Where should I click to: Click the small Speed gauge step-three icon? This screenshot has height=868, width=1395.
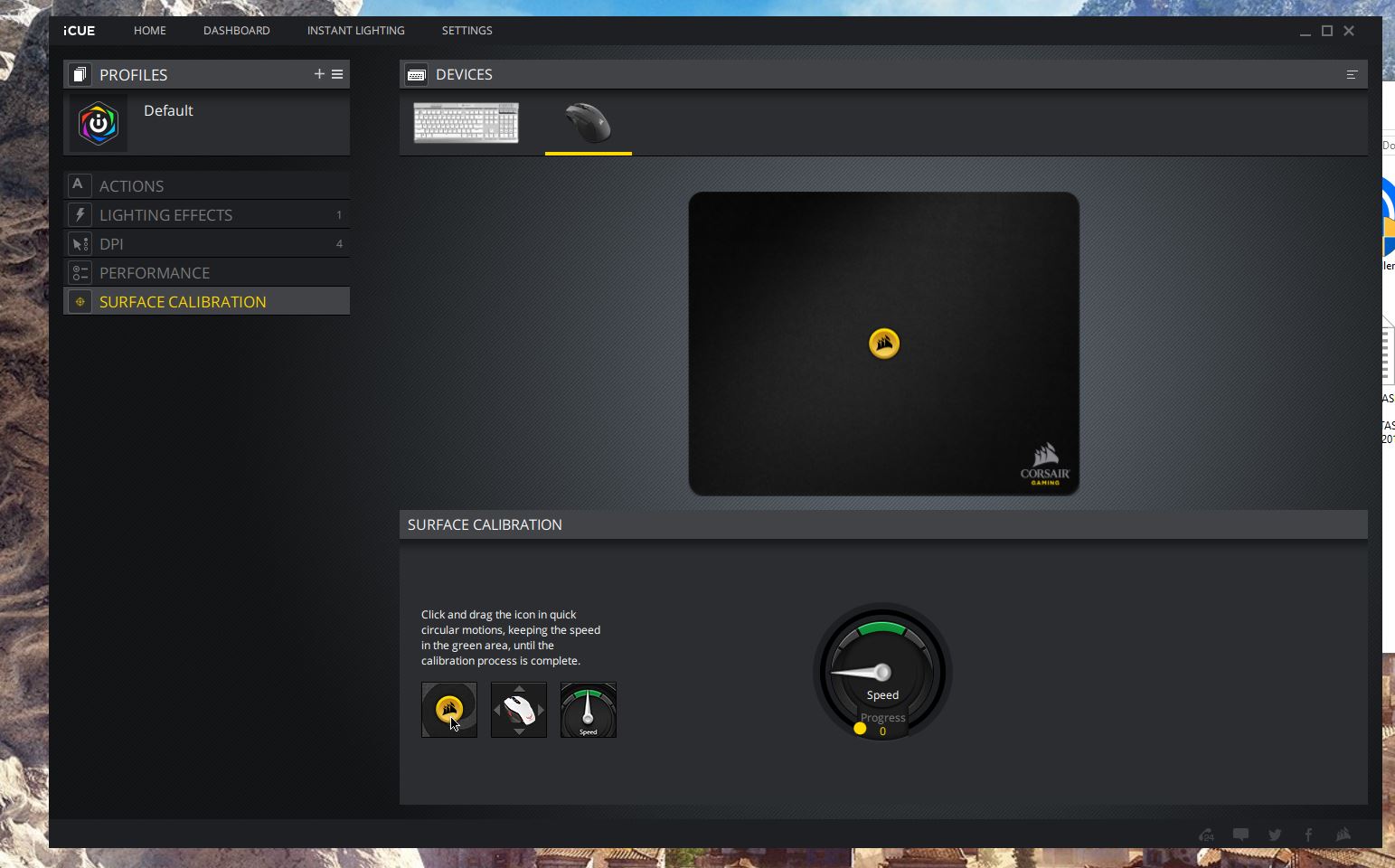point(589,710)
